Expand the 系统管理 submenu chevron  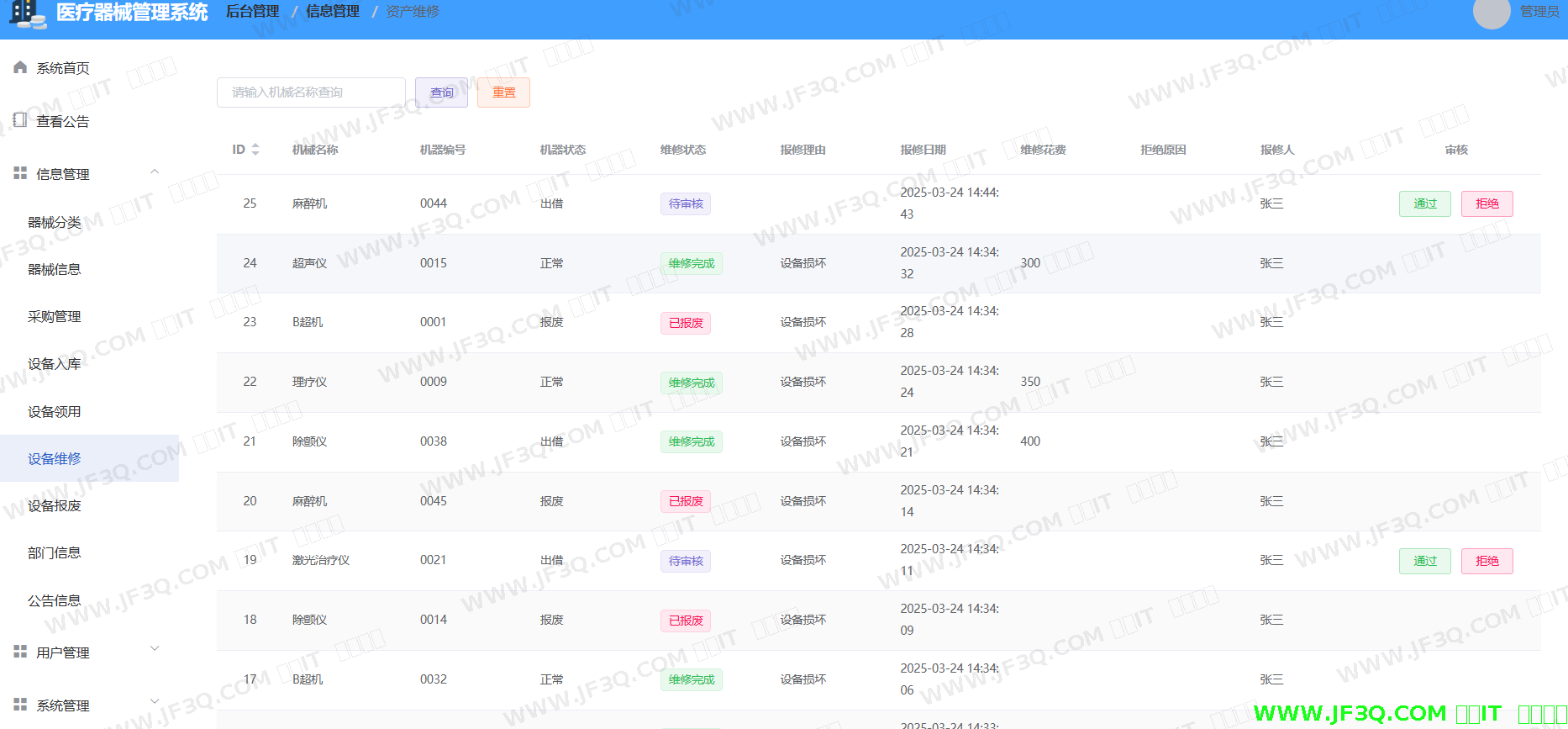155,701
